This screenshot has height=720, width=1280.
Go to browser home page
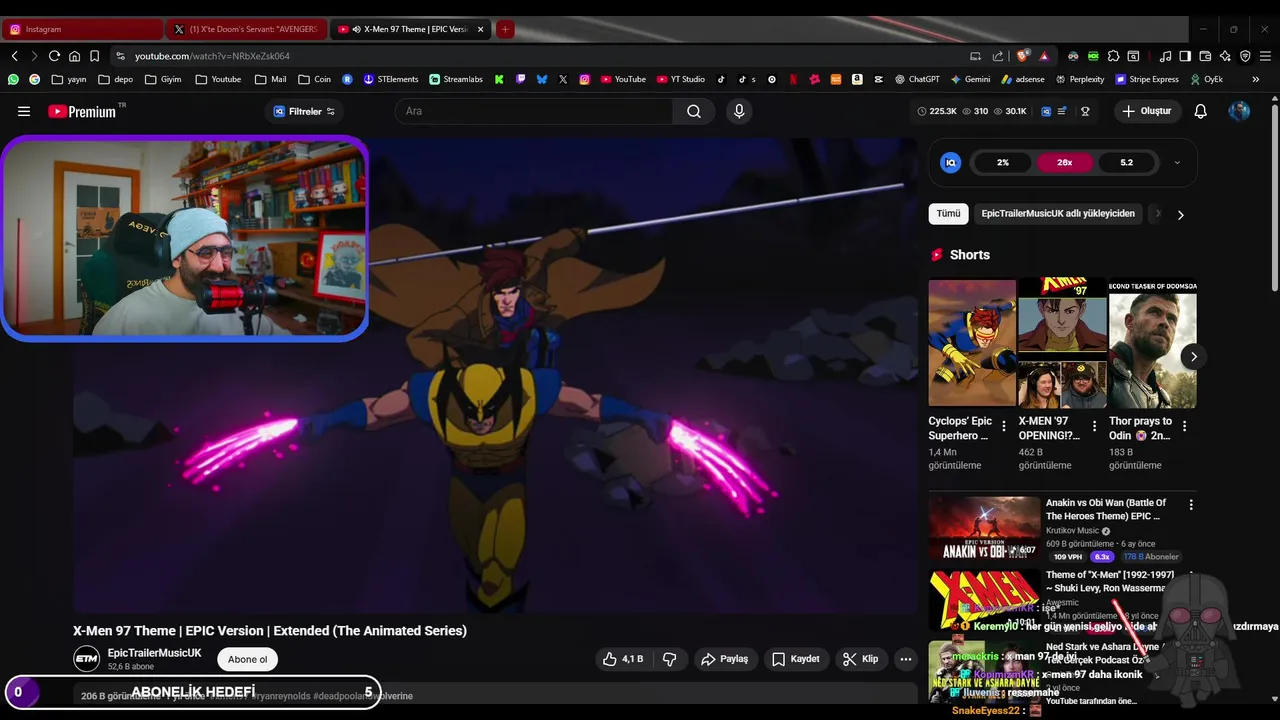coord(74,56)
